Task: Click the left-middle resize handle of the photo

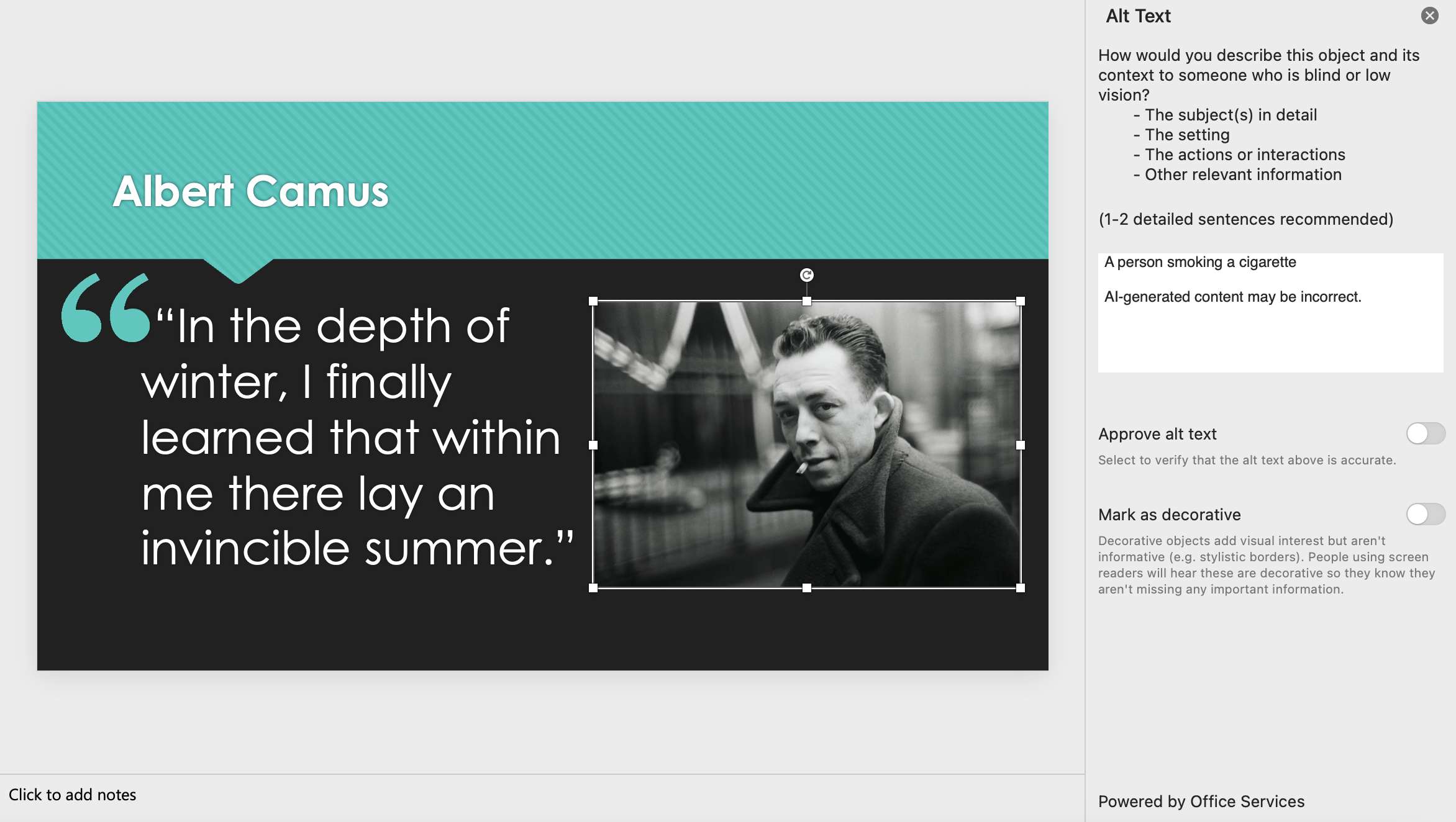Action: tap(593, 445)
